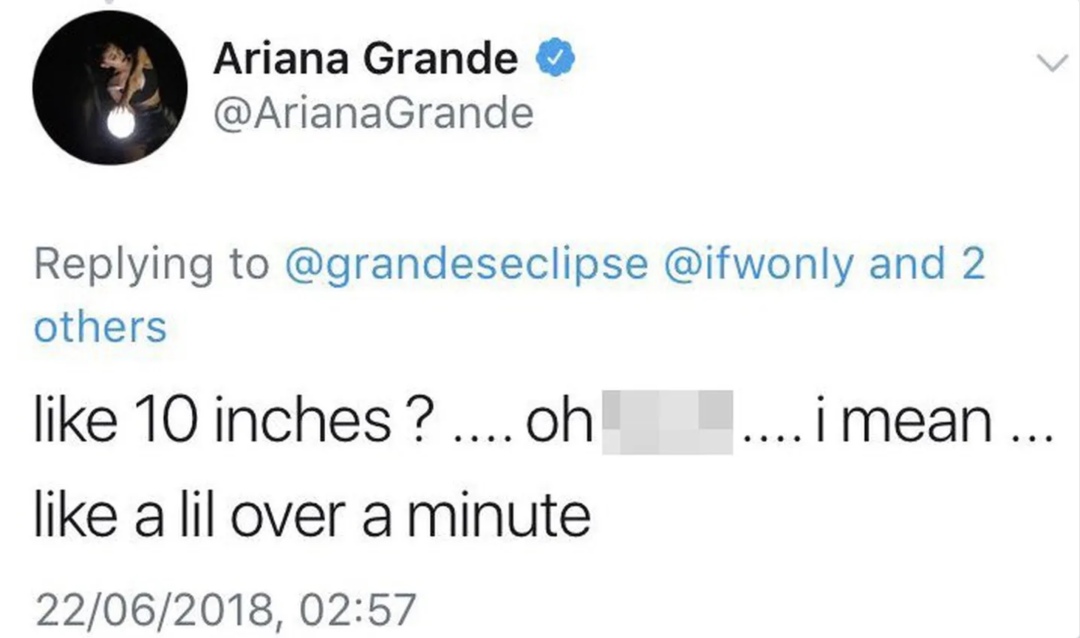Click the 'Grande' surname in display name

pos(441,58)
